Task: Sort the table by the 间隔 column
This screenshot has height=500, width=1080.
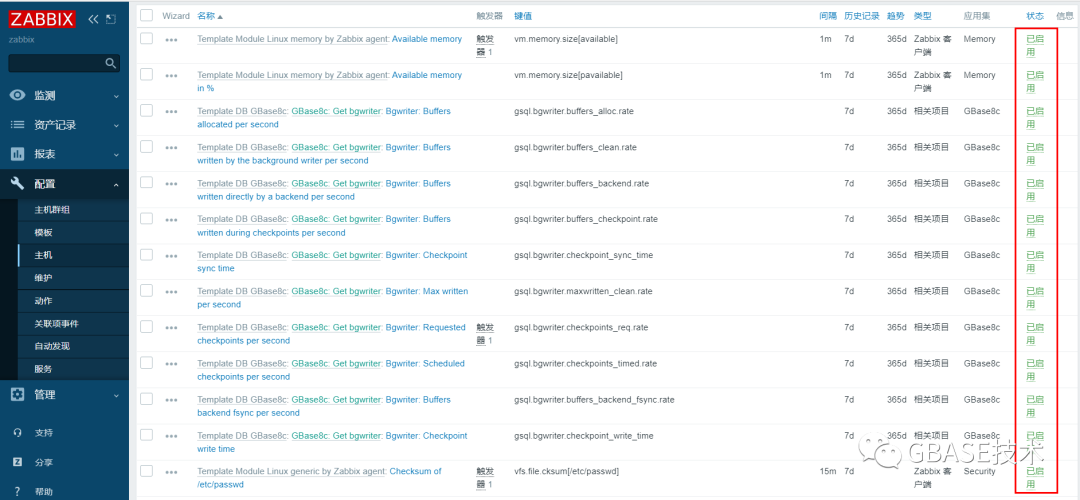Action: pos(828,16)
